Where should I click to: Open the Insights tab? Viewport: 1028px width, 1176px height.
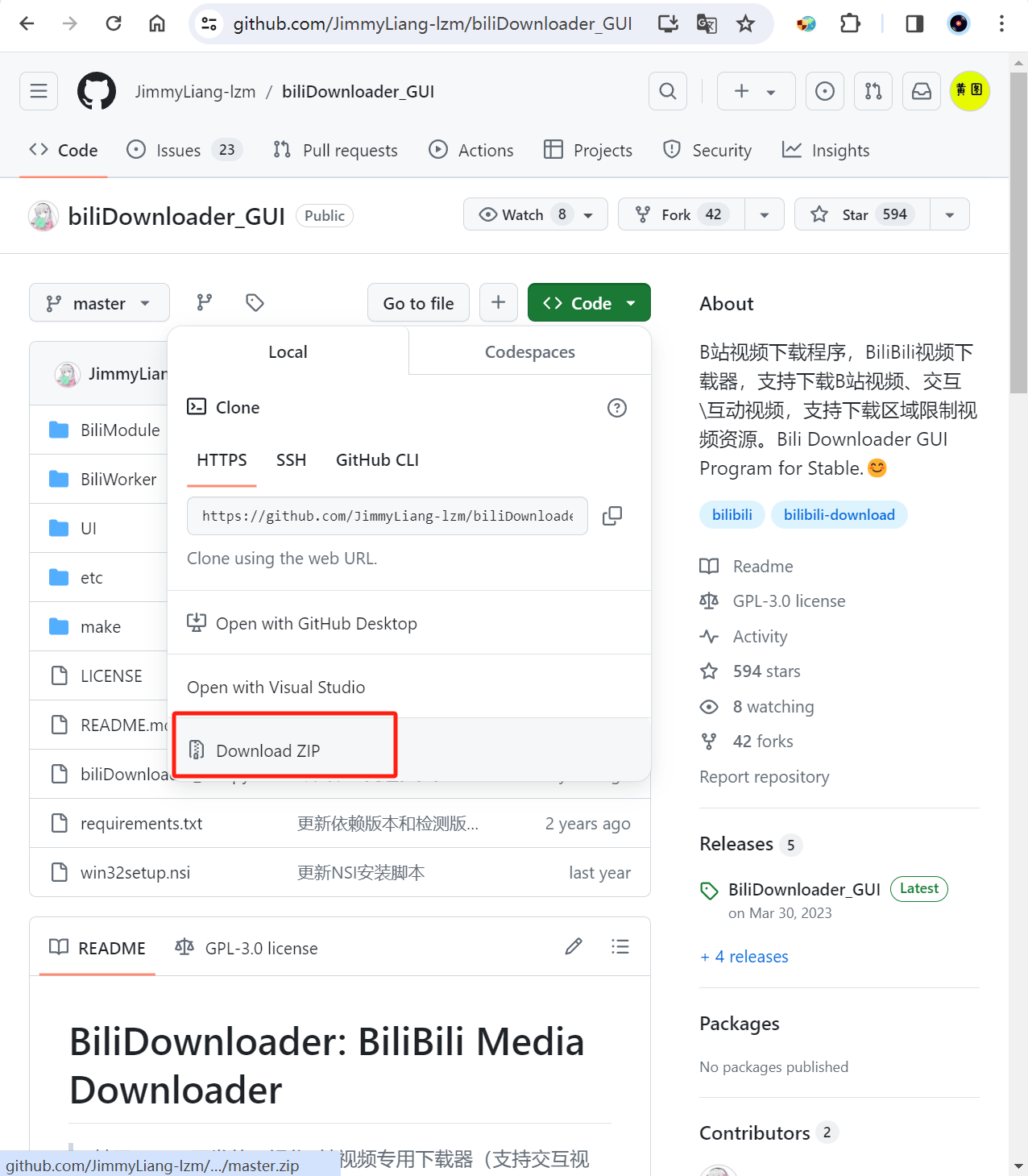[x=826, y=150]
